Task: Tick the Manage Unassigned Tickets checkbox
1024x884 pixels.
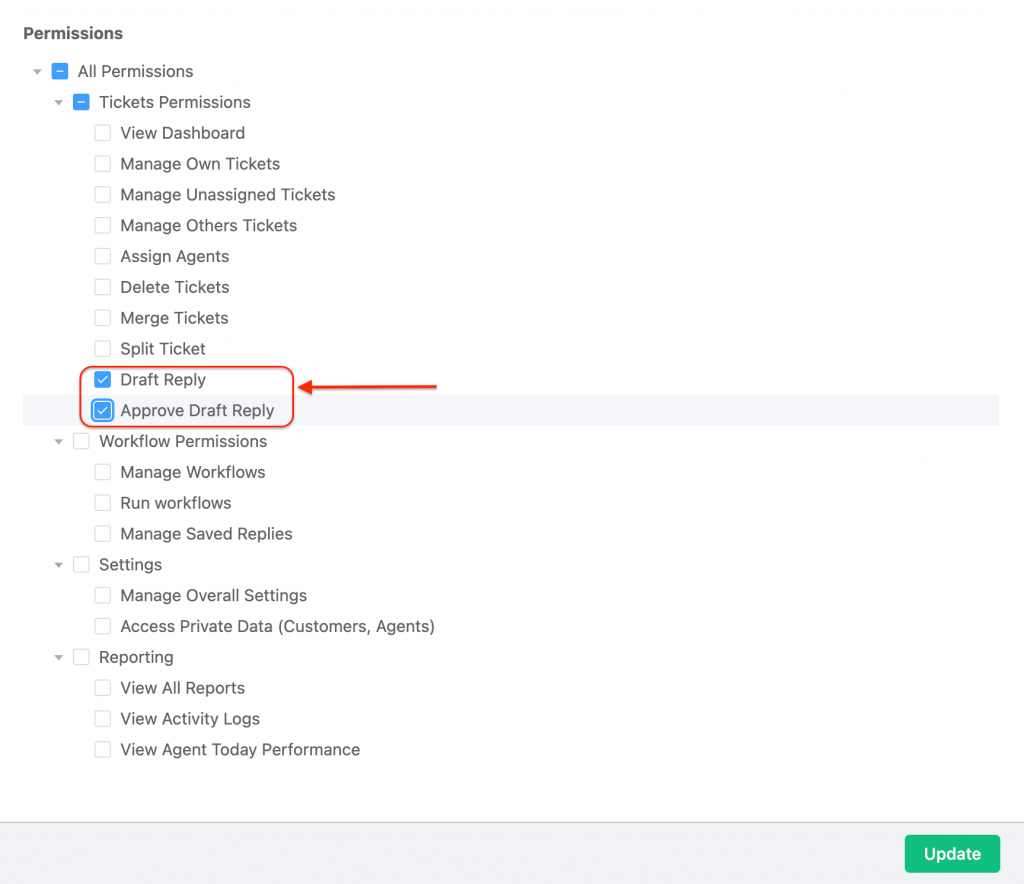Action: [x=103, y=195]
